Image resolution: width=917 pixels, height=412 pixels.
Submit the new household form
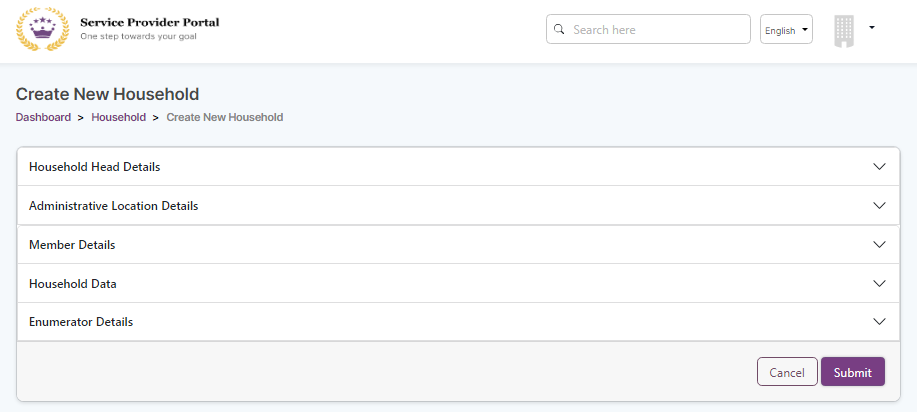click(x=852, y=372)
